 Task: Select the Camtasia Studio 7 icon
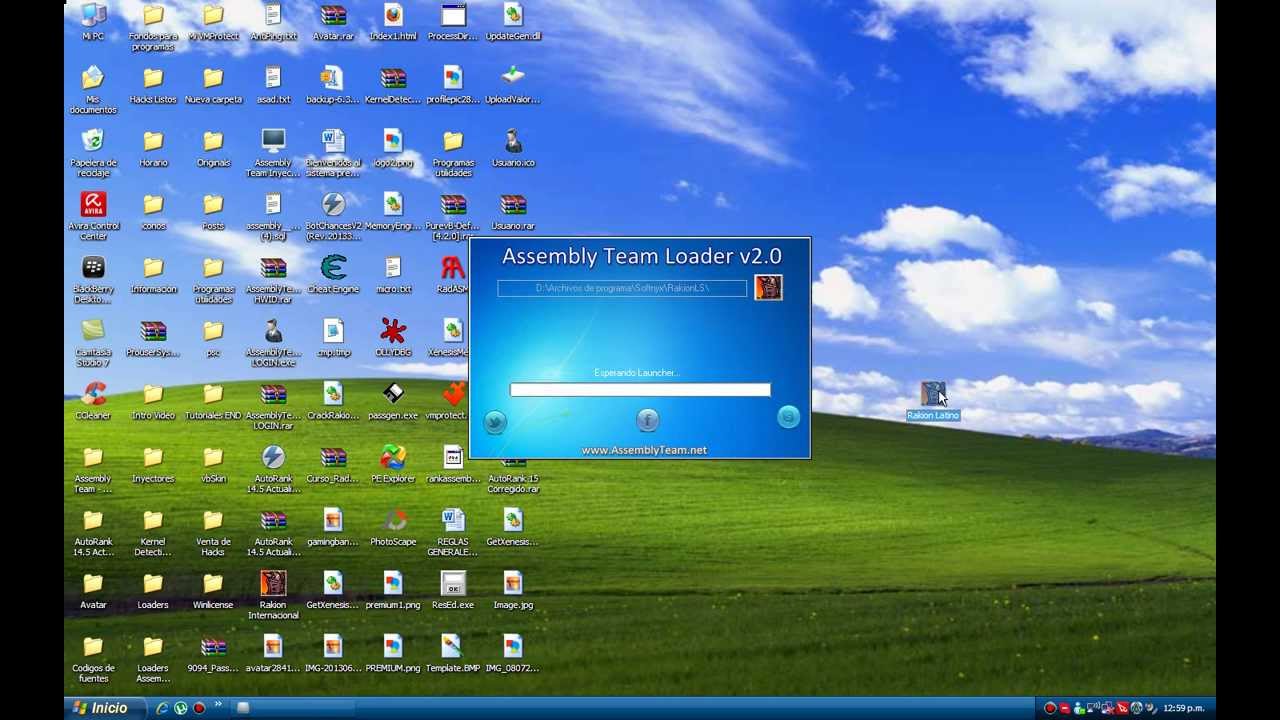coord(93,342)
